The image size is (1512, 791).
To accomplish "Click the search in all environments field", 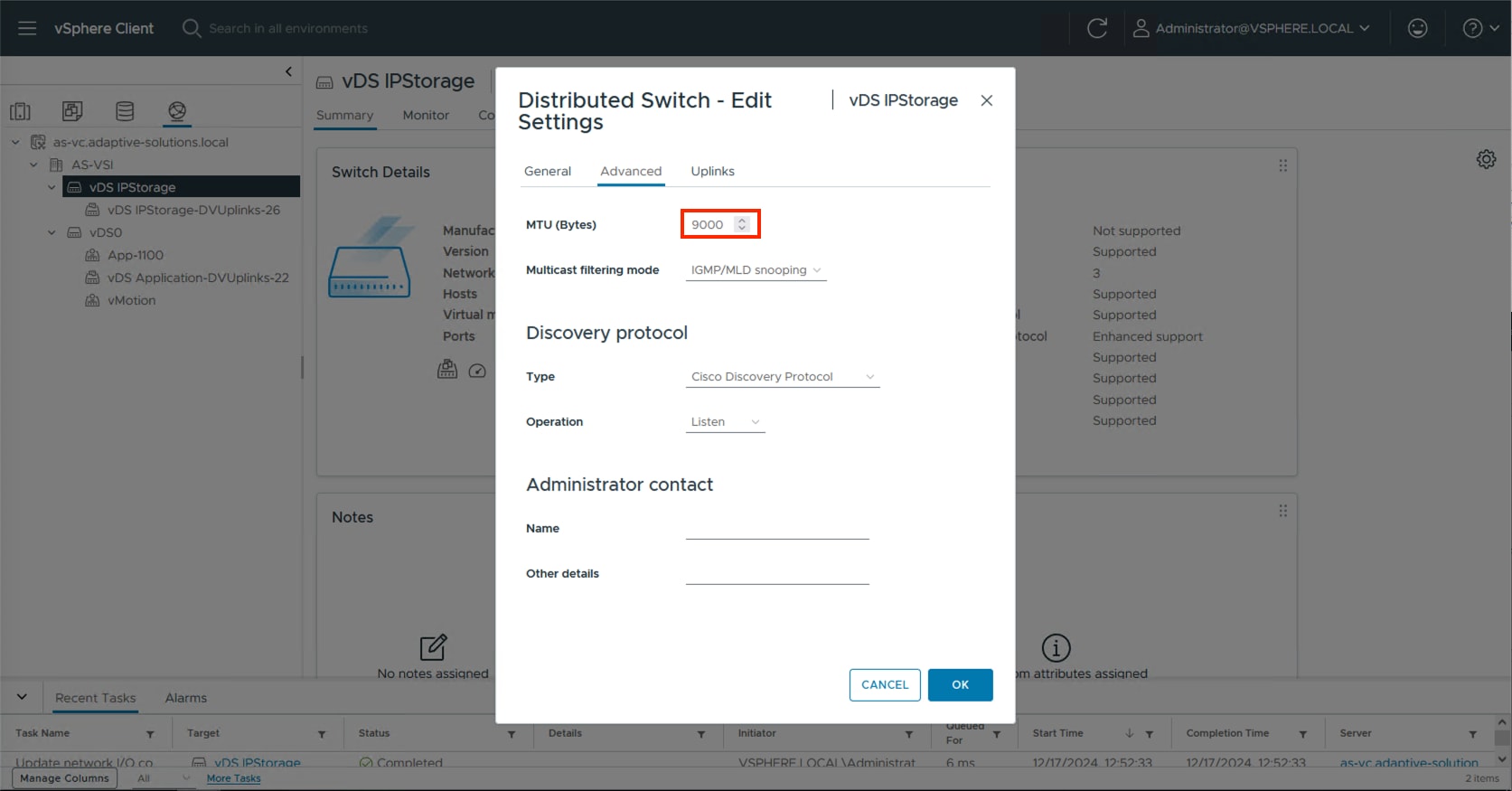I will (288, 28).
